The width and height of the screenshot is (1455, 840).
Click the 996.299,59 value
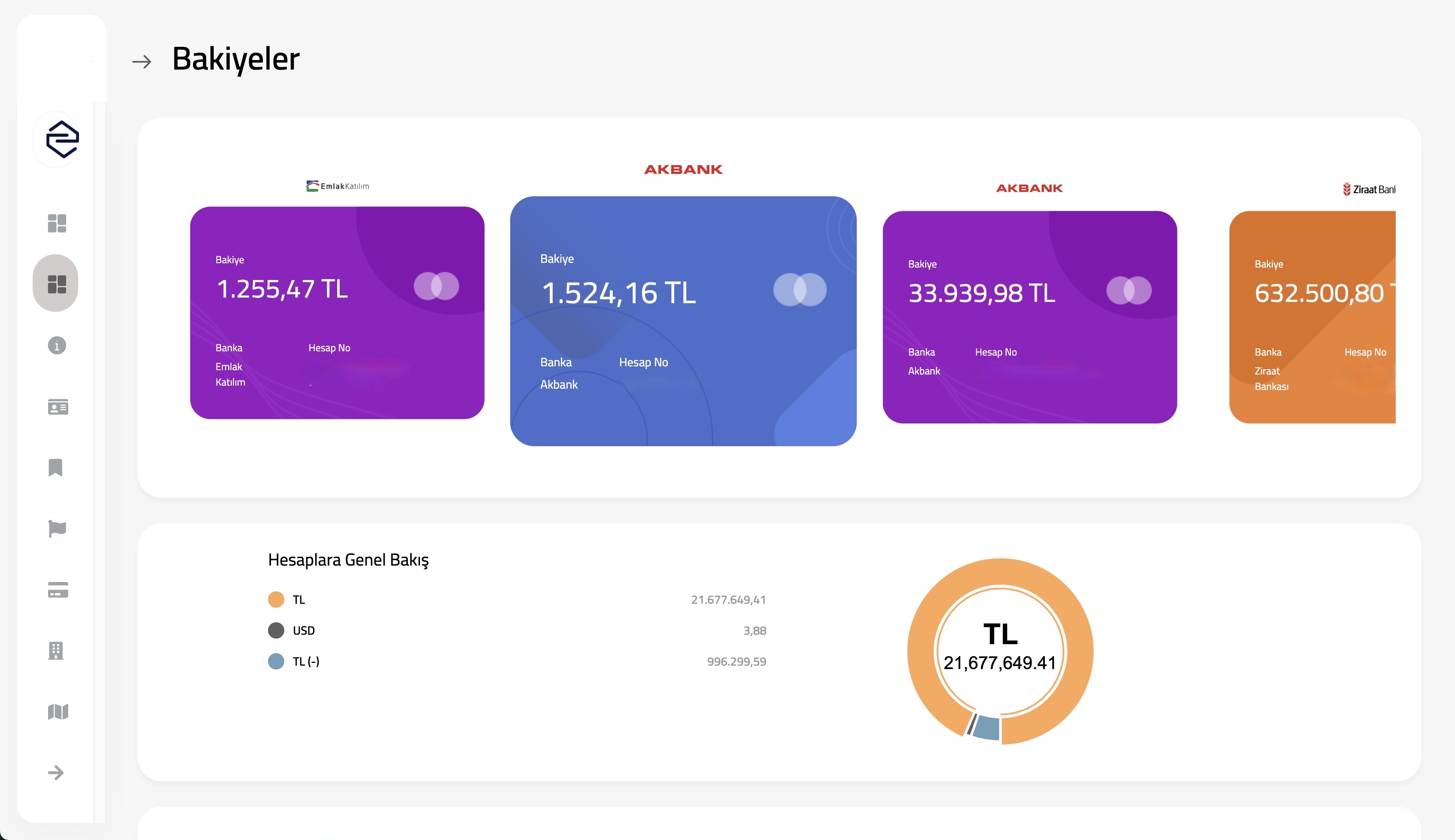(736, 662)
